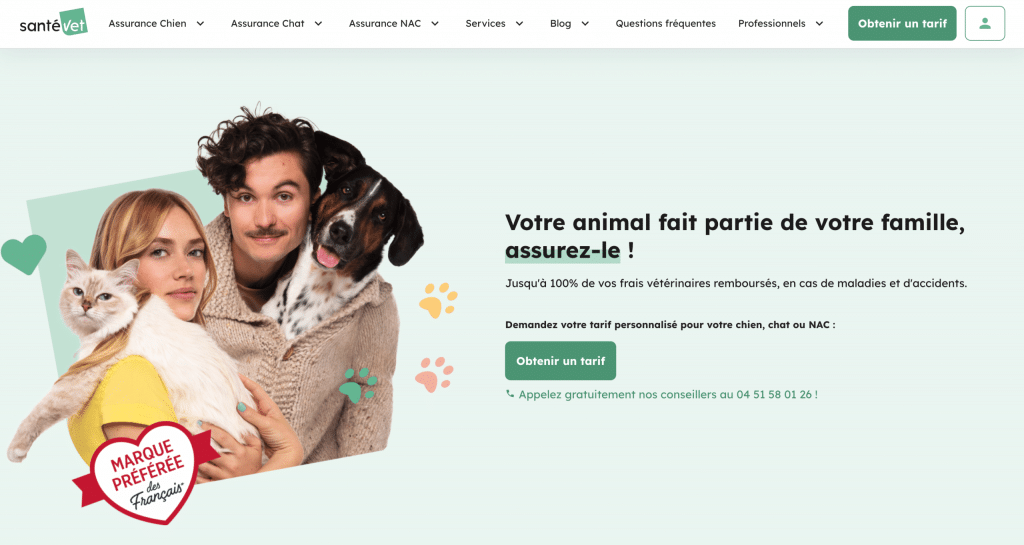Screen dimensions: 1024x545
Task: Click the pink paw print icon
Action: (434, 374)
